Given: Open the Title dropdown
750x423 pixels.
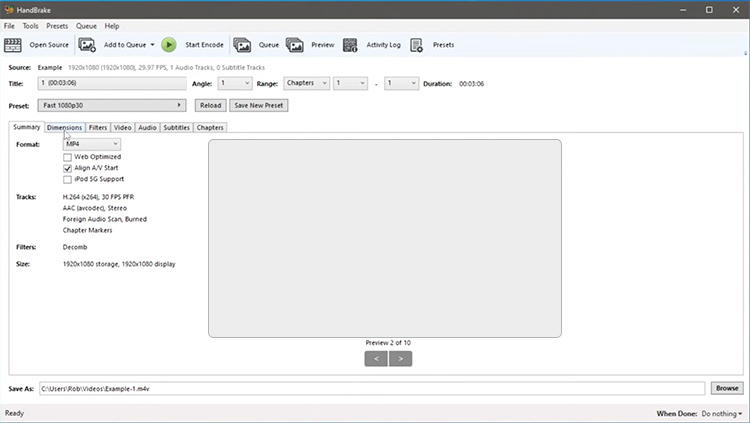Looking at the screenshot, I should [112, 83].
